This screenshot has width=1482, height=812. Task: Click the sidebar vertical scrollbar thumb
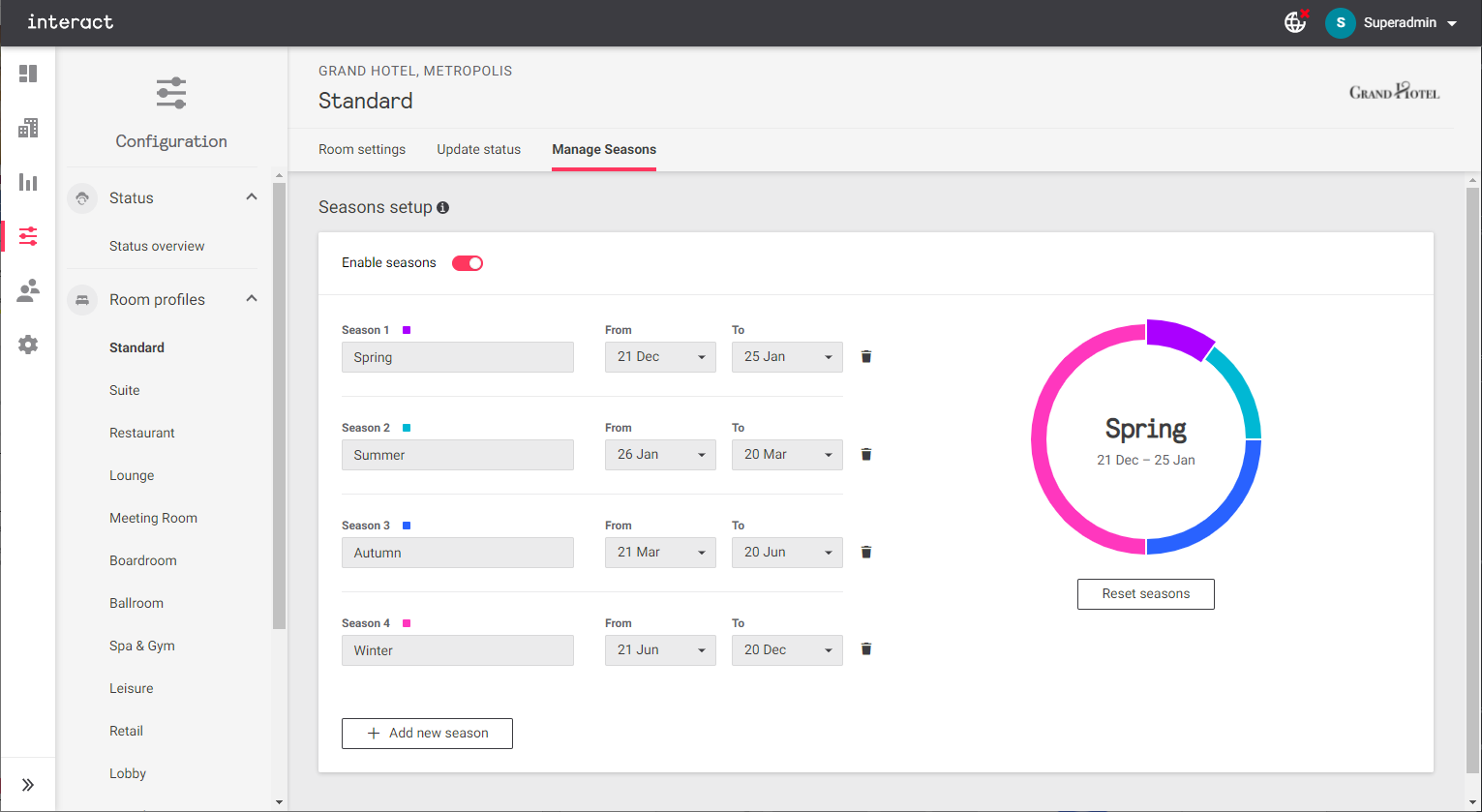point(279,406)
